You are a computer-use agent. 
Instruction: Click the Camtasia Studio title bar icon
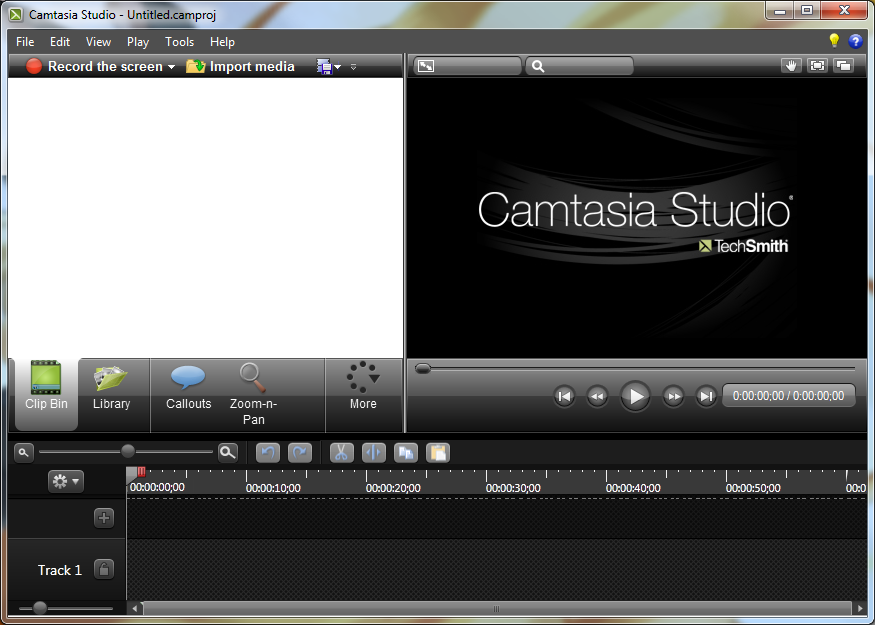[x=16, y=15]
